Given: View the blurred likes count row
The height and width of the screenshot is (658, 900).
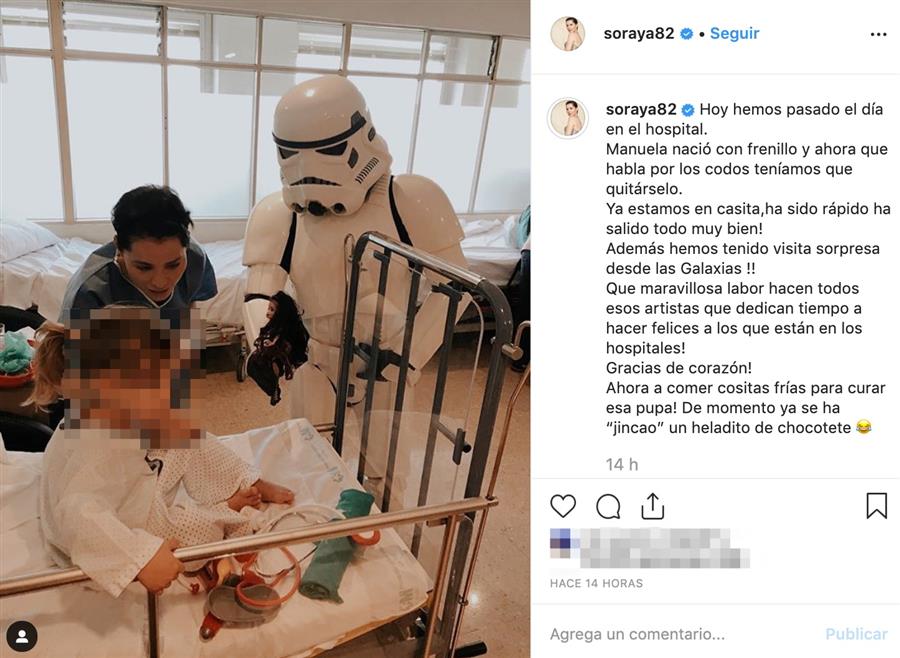Looking at the screenshot, I should point(650,548).
